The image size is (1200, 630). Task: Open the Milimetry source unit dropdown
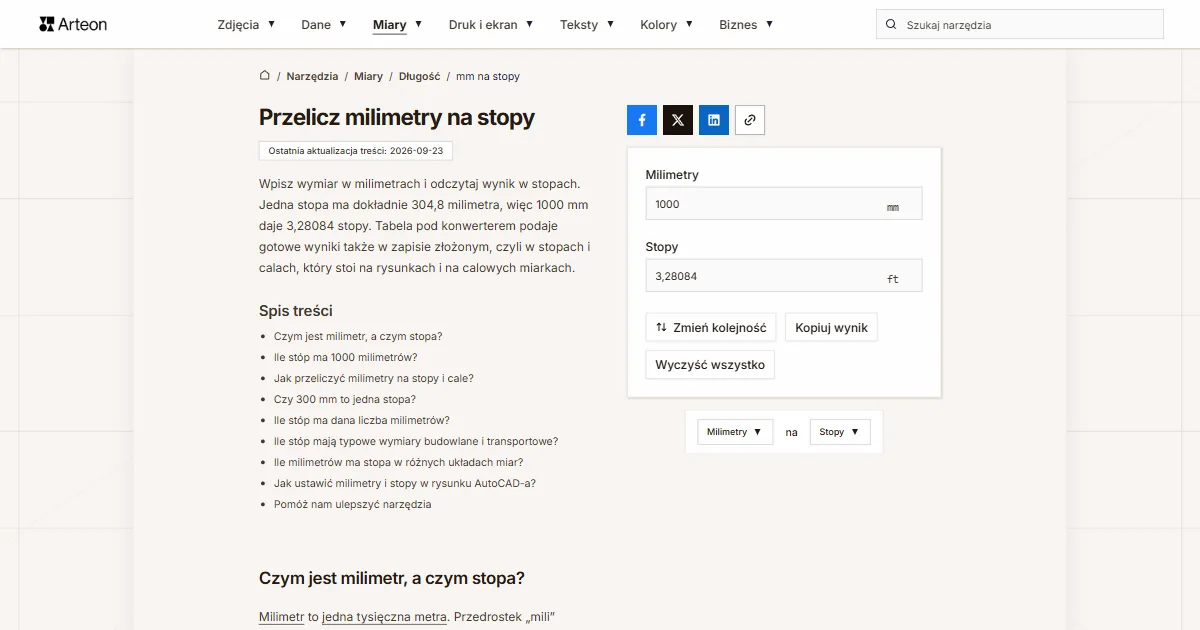(x=735, y=432)
